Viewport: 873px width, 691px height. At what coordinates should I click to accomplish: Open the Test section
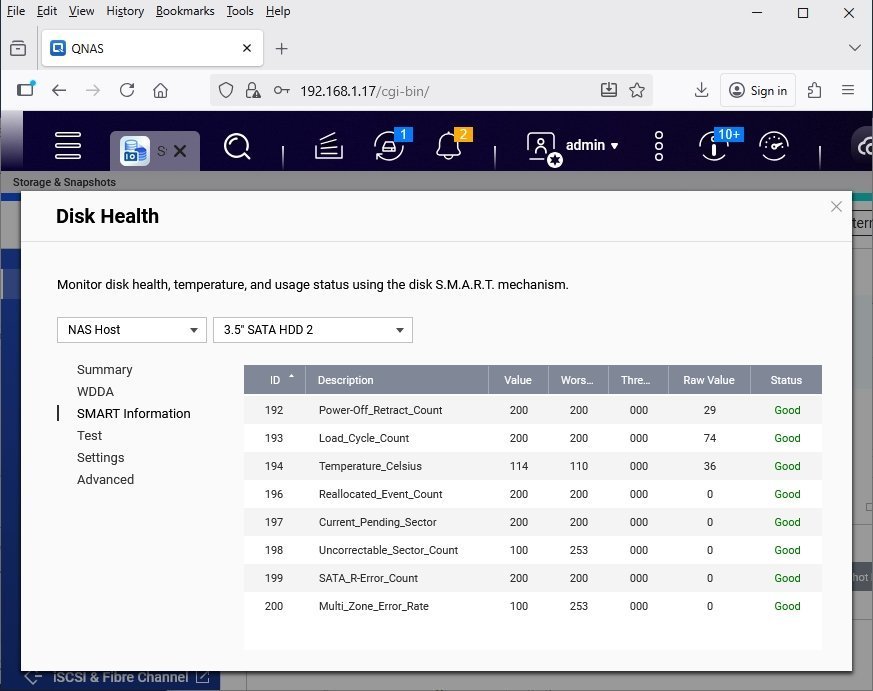[x=90, y=436]
